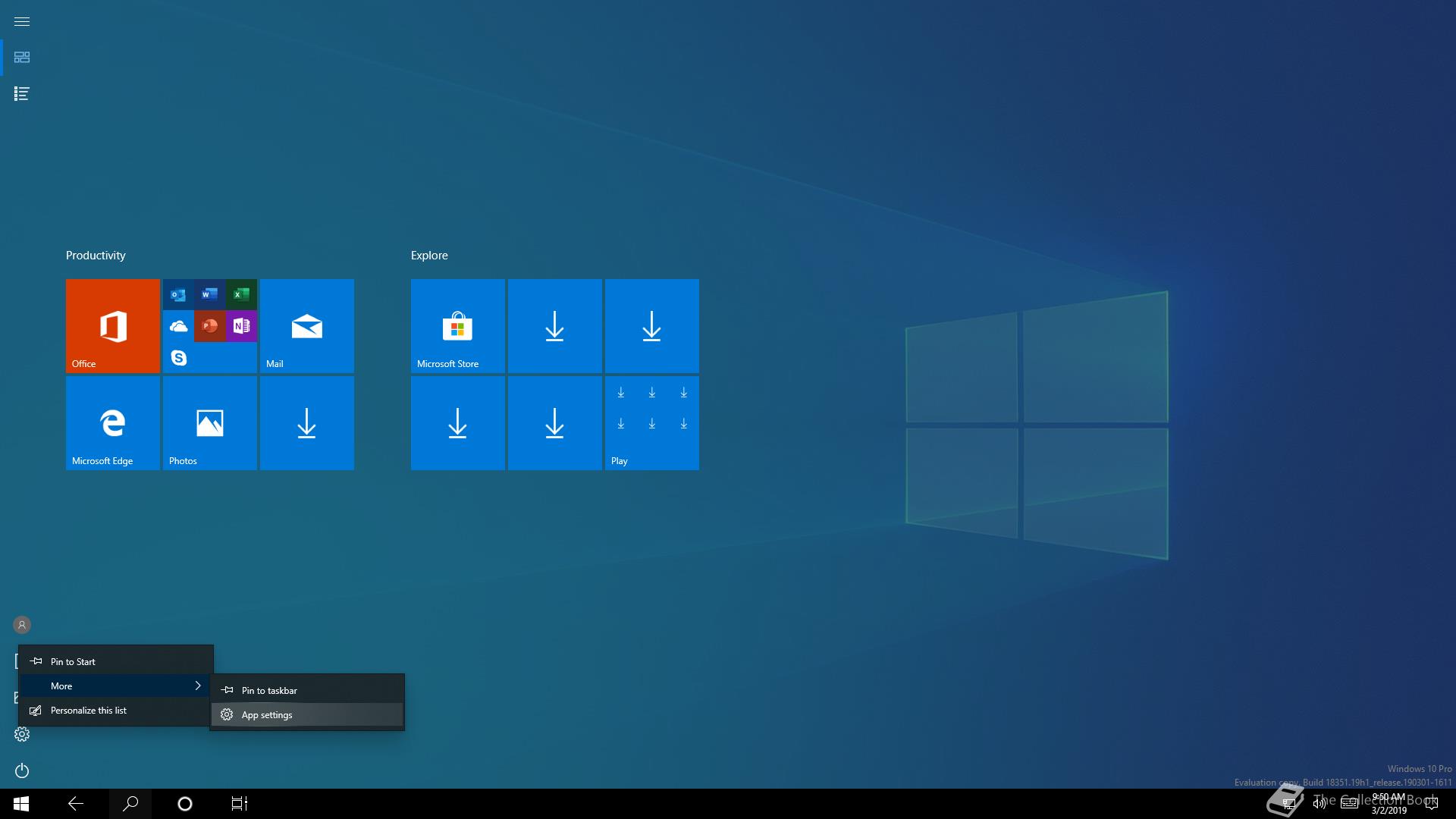Open Task View on taskbar
The width and height of the screenshot is (1456, 819).
click(240, 804)
